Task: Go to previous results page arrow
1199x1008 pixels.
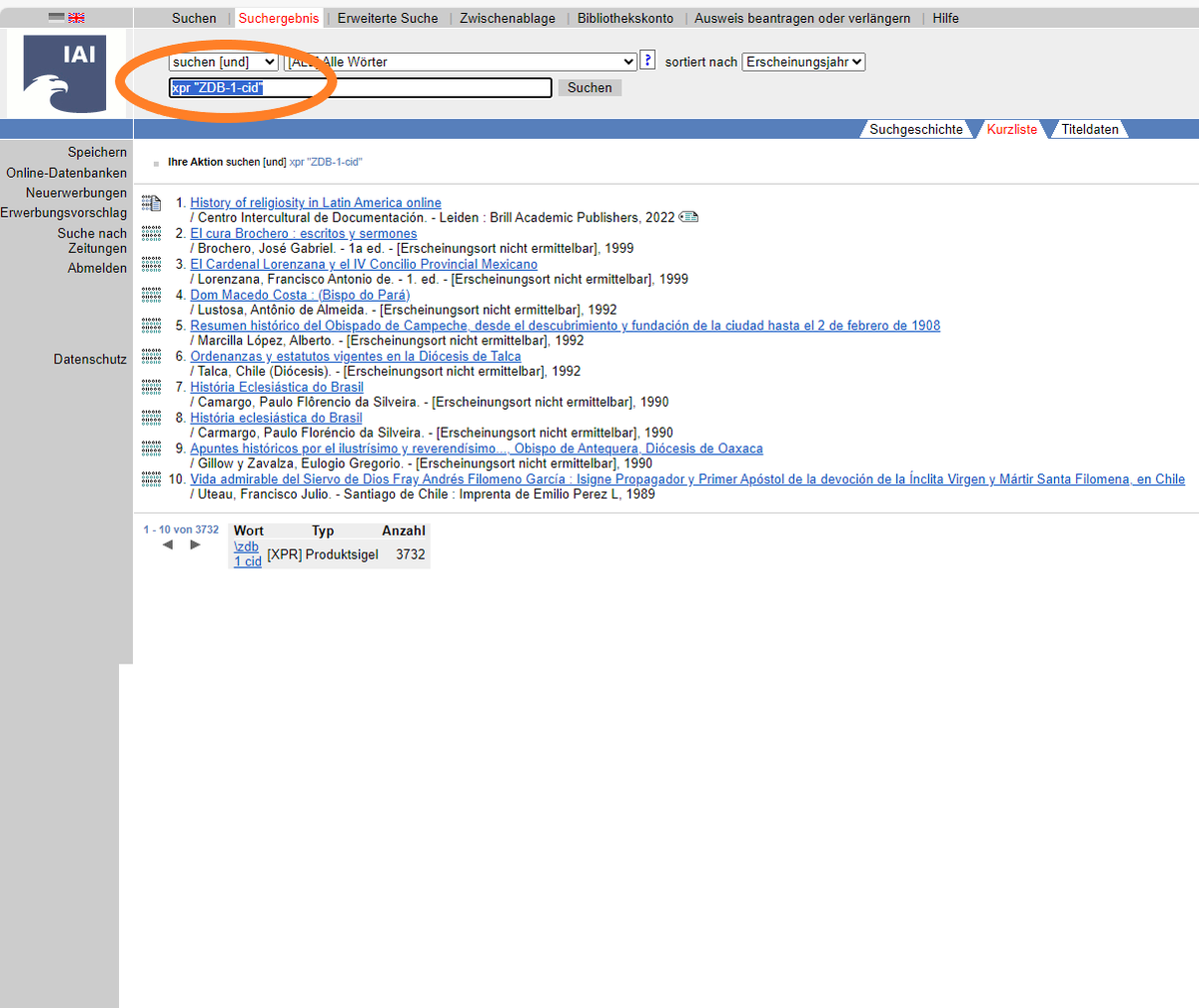Action: pos(167,544)
